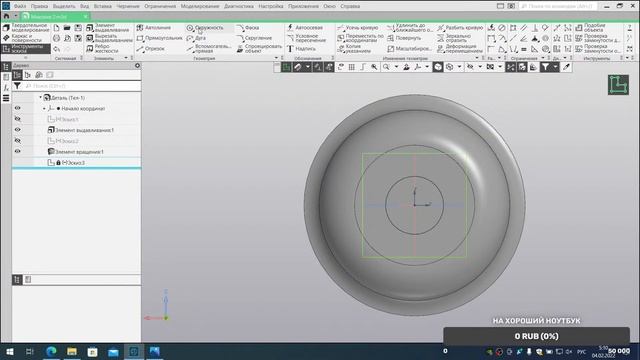Screen dimensions: 640x360
Task: Open the Моделирование menu
Action: pos(200,6)
